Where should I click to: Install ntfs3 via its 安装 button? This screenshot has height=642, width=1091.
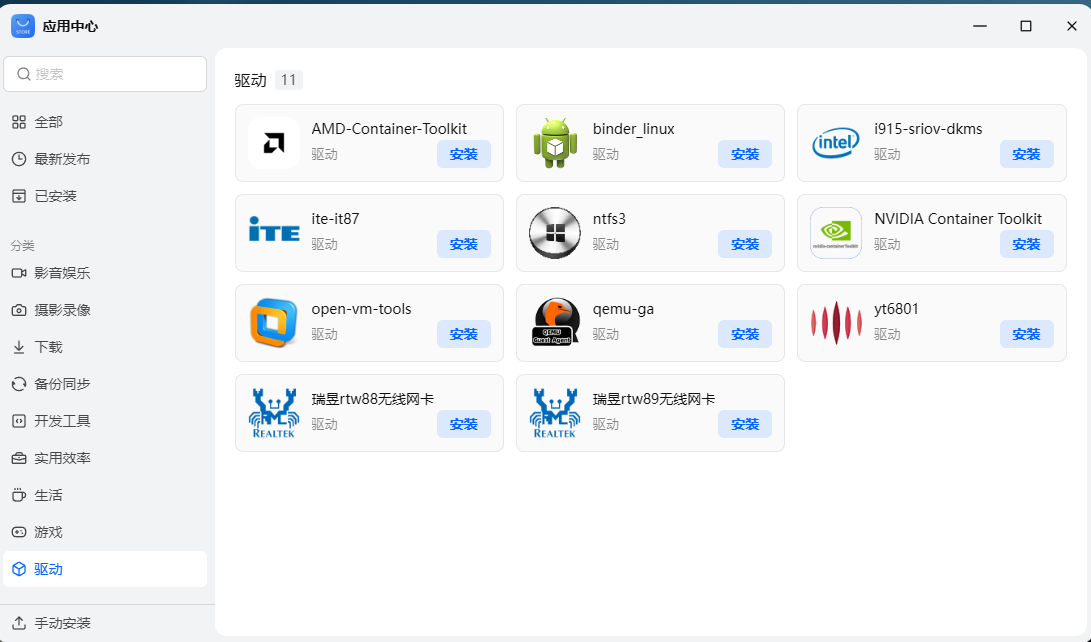(x=744, y=244)
